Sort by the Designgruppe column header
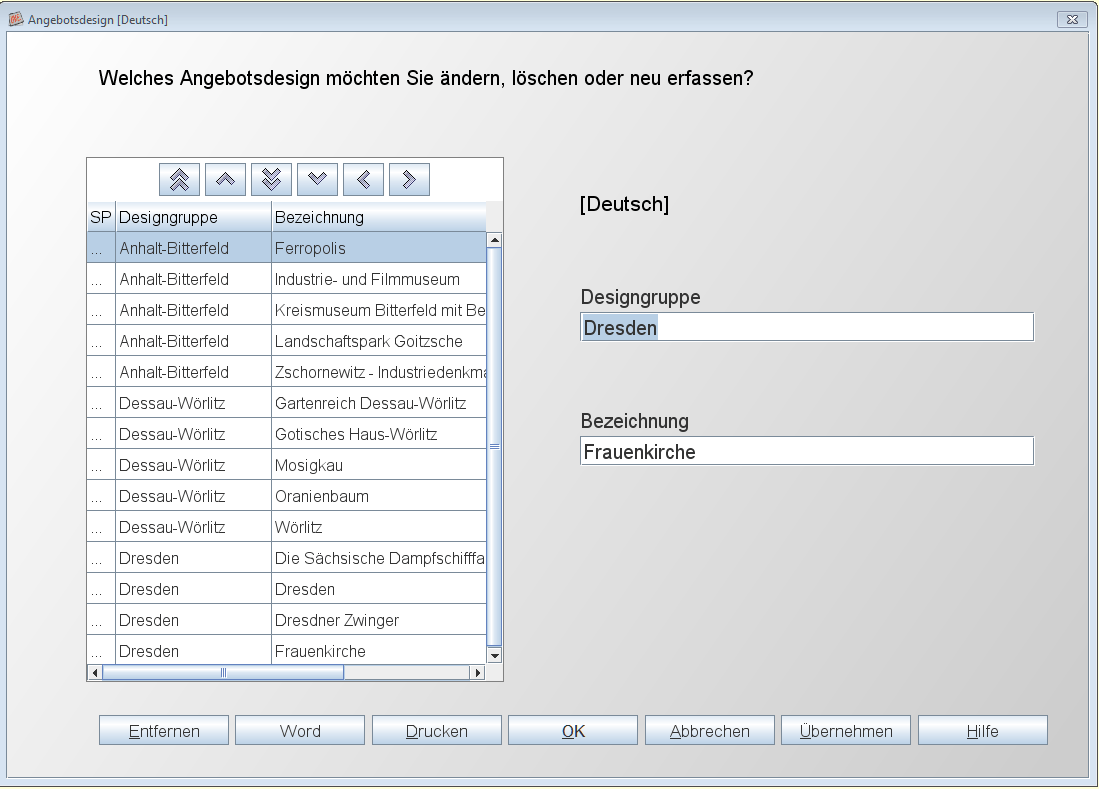This screenshot has height=789, width=1099. pyautogui.click(x=193, y=217)
